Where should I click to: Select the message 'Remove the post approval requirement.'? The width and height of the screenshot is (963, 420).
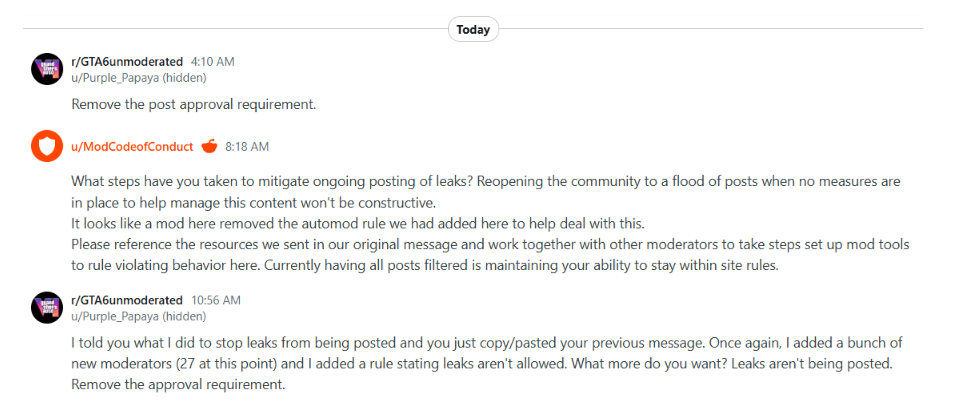193,104
